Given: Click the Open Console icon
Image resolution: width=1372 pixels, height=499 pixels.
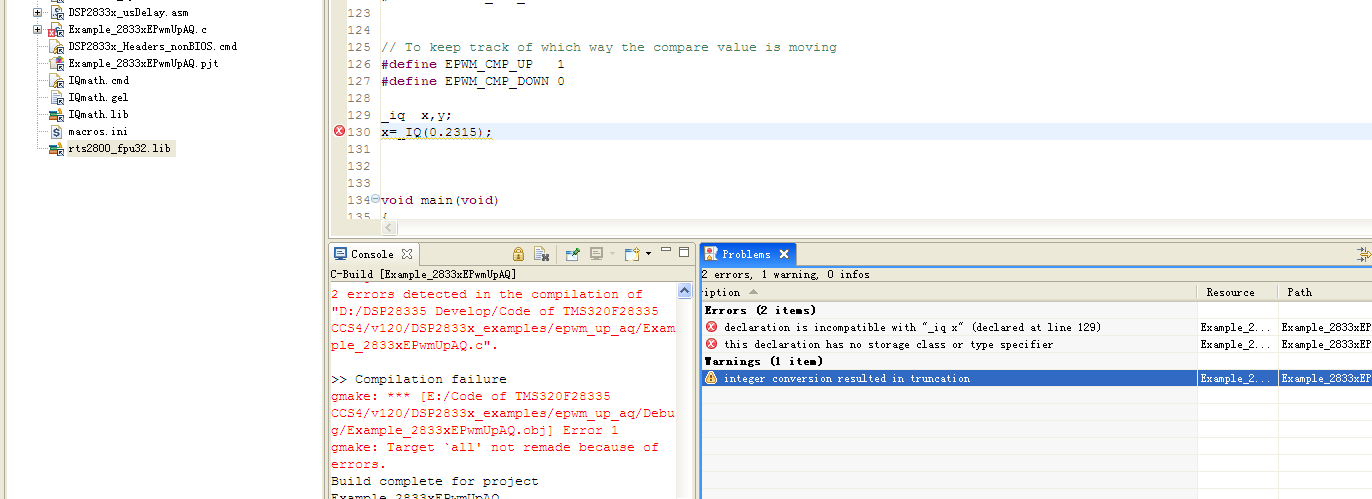Looking at the screenshot, I should [632, 254].
